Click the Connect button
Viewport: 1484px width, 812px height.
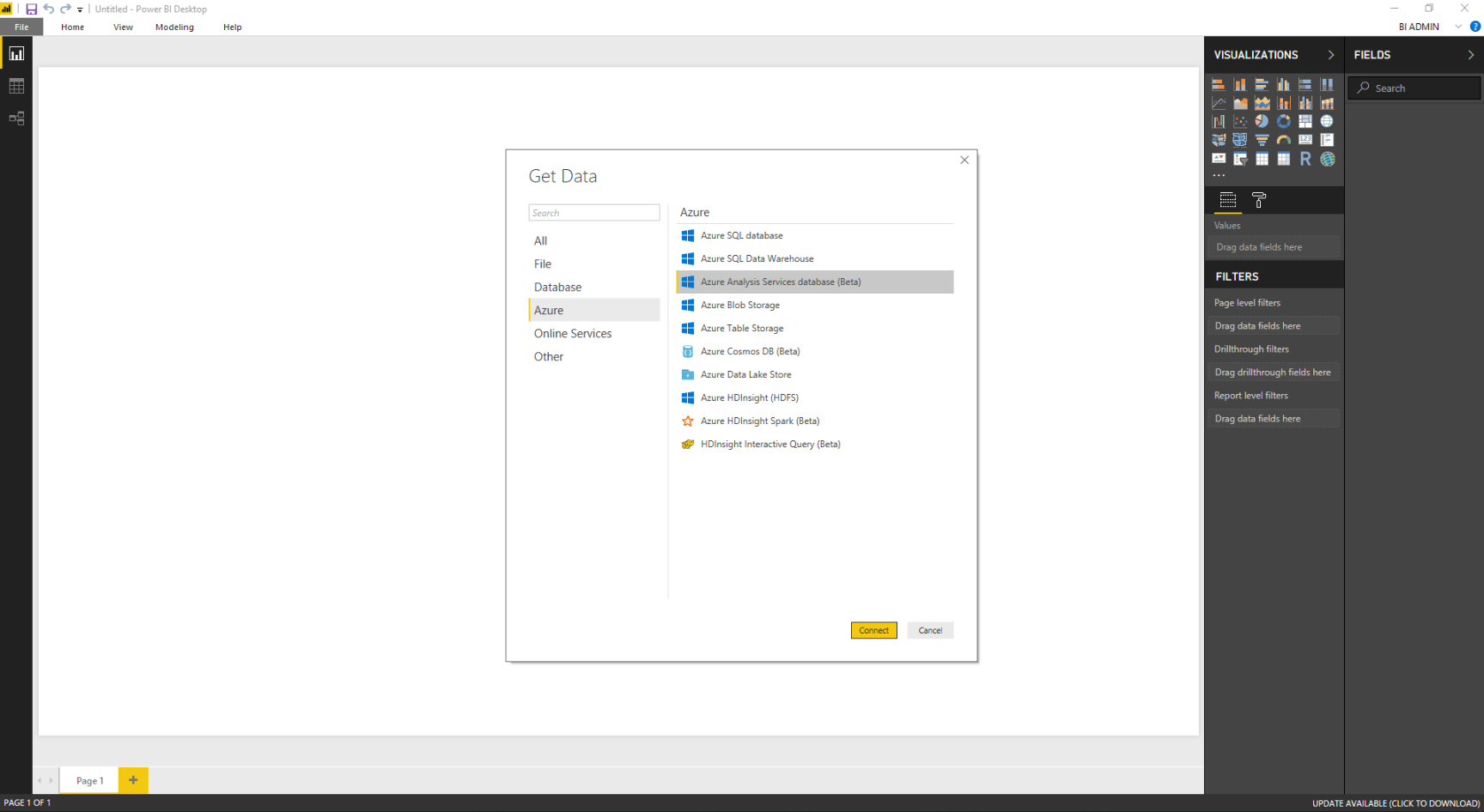pos(874,630)
